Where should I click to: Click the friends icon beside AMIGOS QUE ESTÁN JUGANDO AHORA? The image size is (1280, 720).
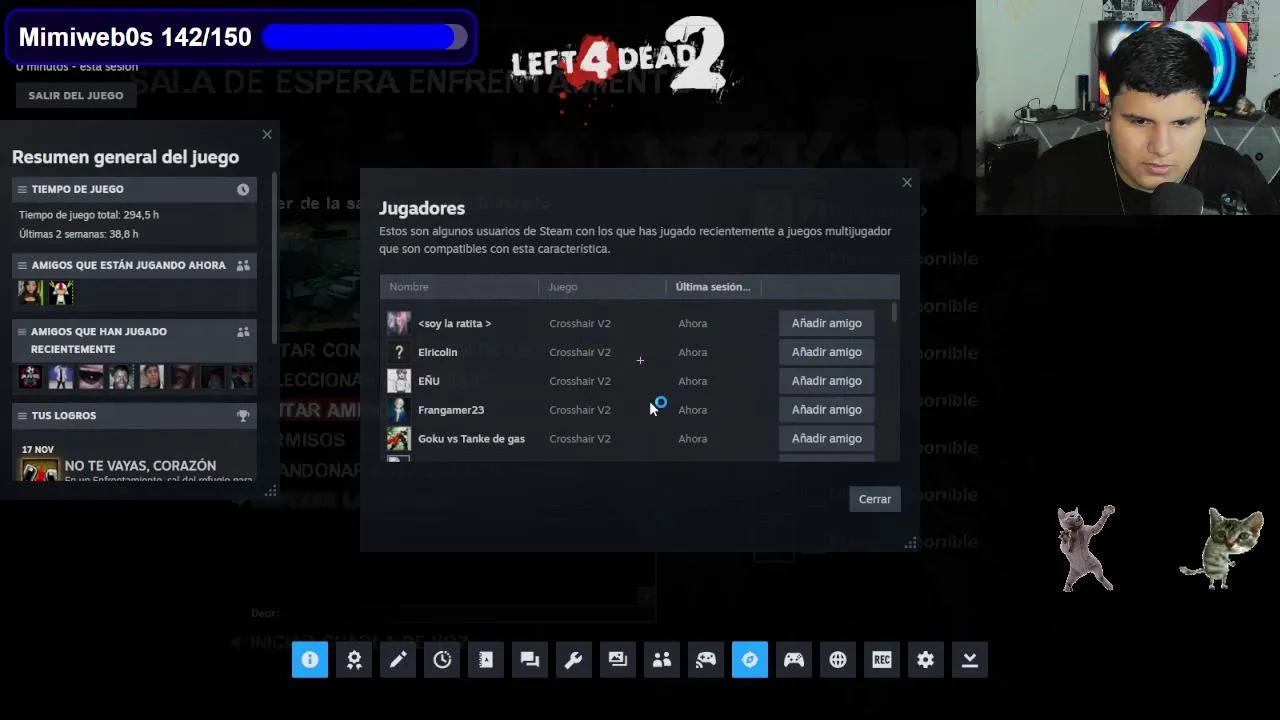pyautogui.click(x=243, y=265)
